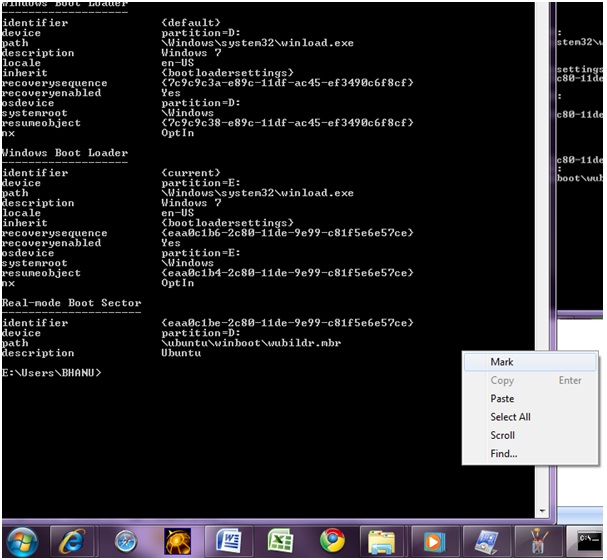
Task: Open Microsoft Word from taskbar
Action: click(x=228, y=541)
